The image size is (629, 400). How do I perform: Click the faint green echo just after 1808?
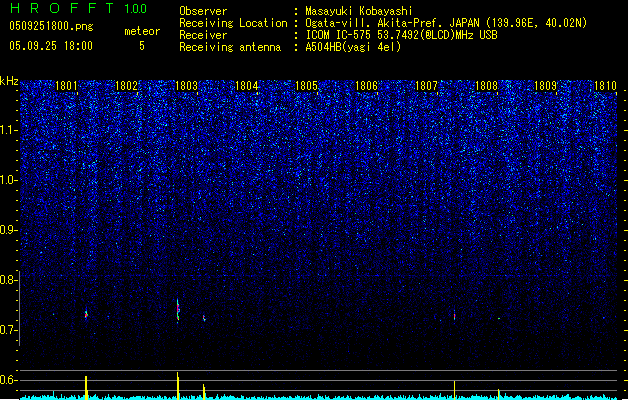(499, 319)
